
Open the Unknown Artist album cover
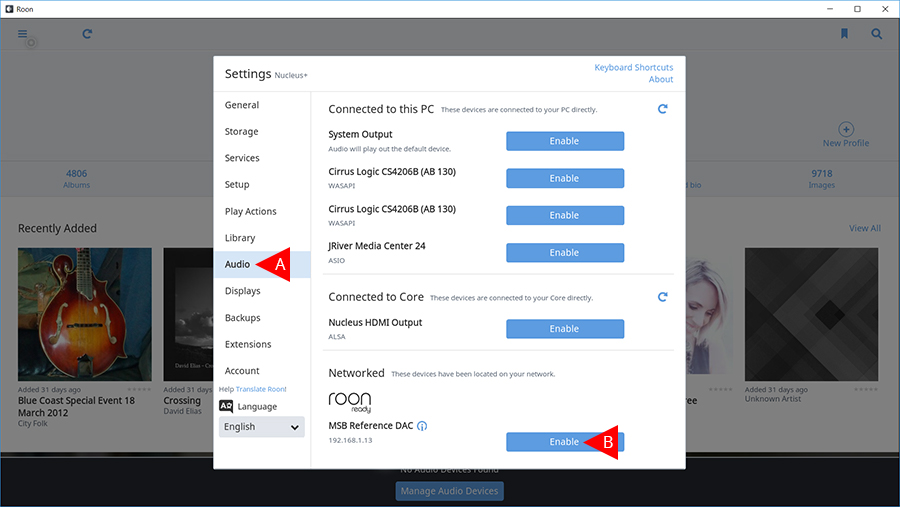(x=812, y=315)
